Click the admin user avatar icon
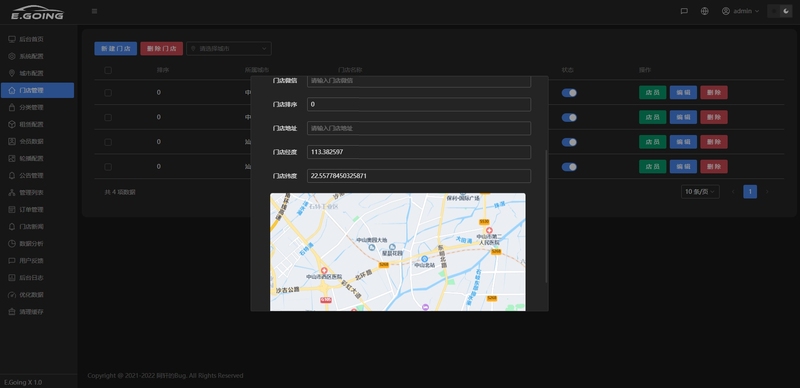Image resolution: width=800 pixels, height=388 pixels. coord(726,11)
